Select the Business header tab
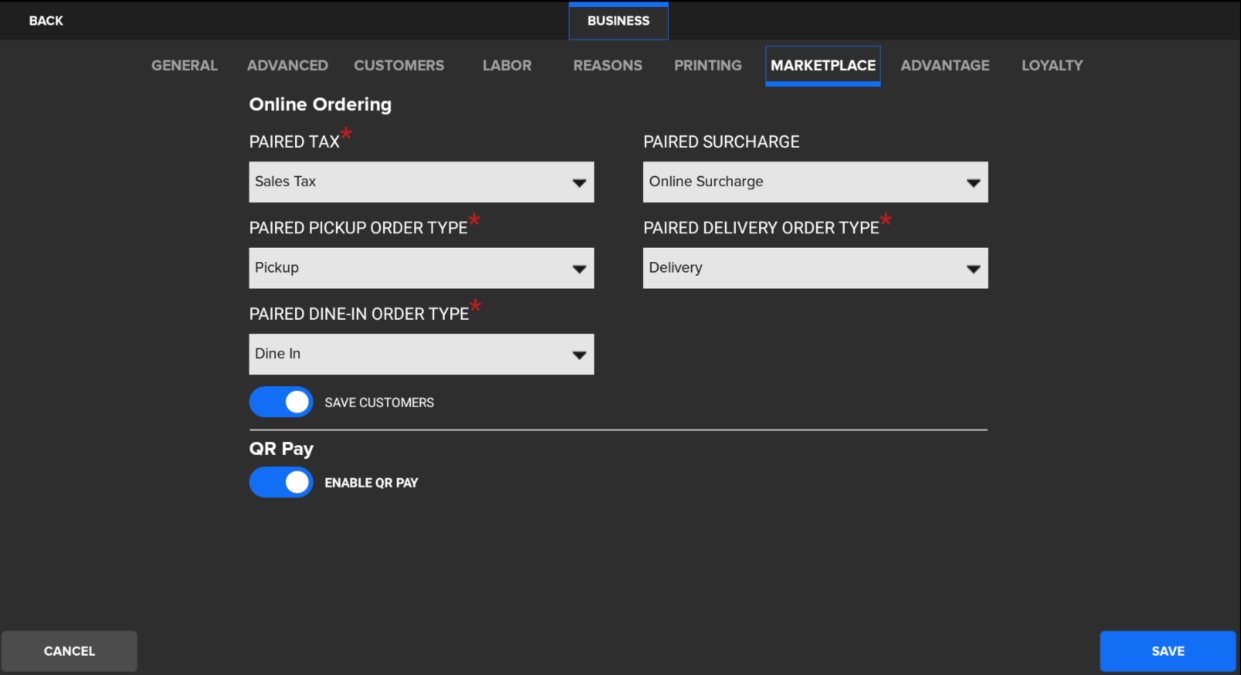 (618, 21)
